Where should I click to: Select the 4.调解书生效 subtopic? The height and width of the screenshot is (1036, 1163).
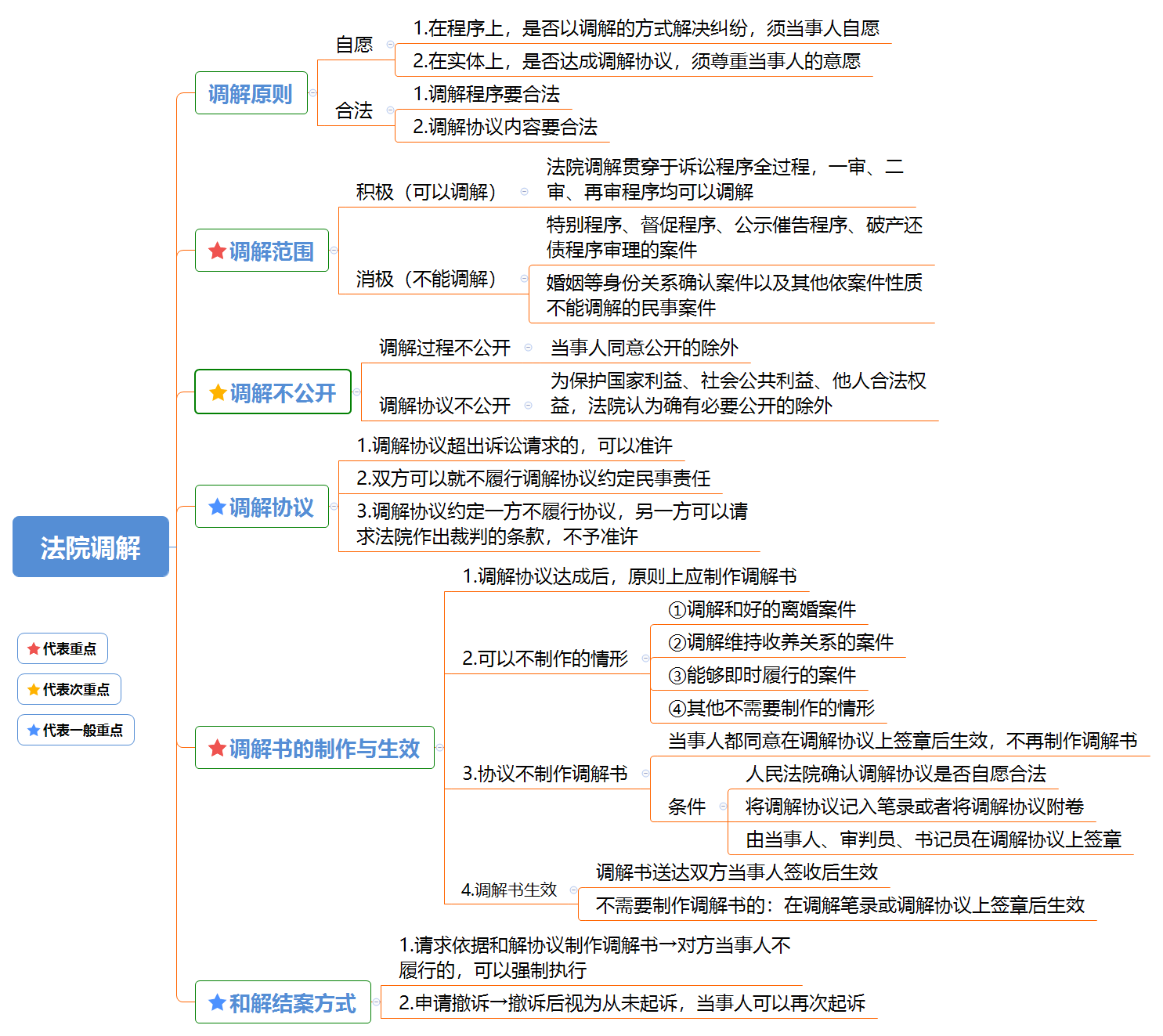[509, 890]
